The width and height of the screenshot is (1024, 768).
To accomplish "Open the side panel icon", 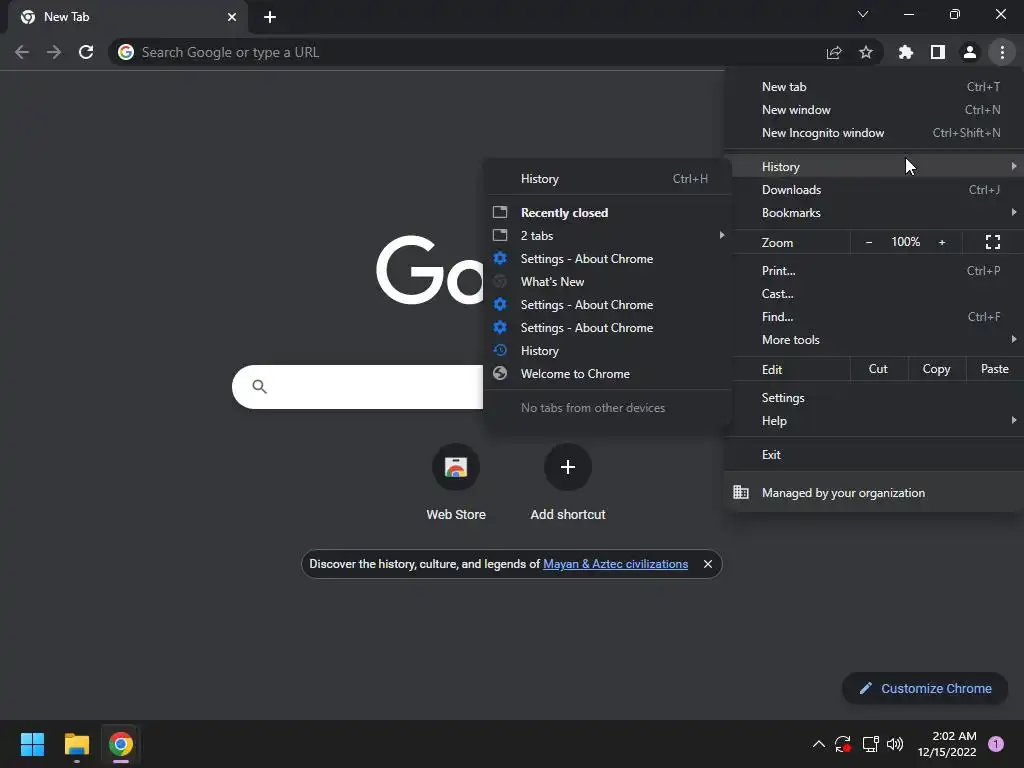I will [938, 52].
